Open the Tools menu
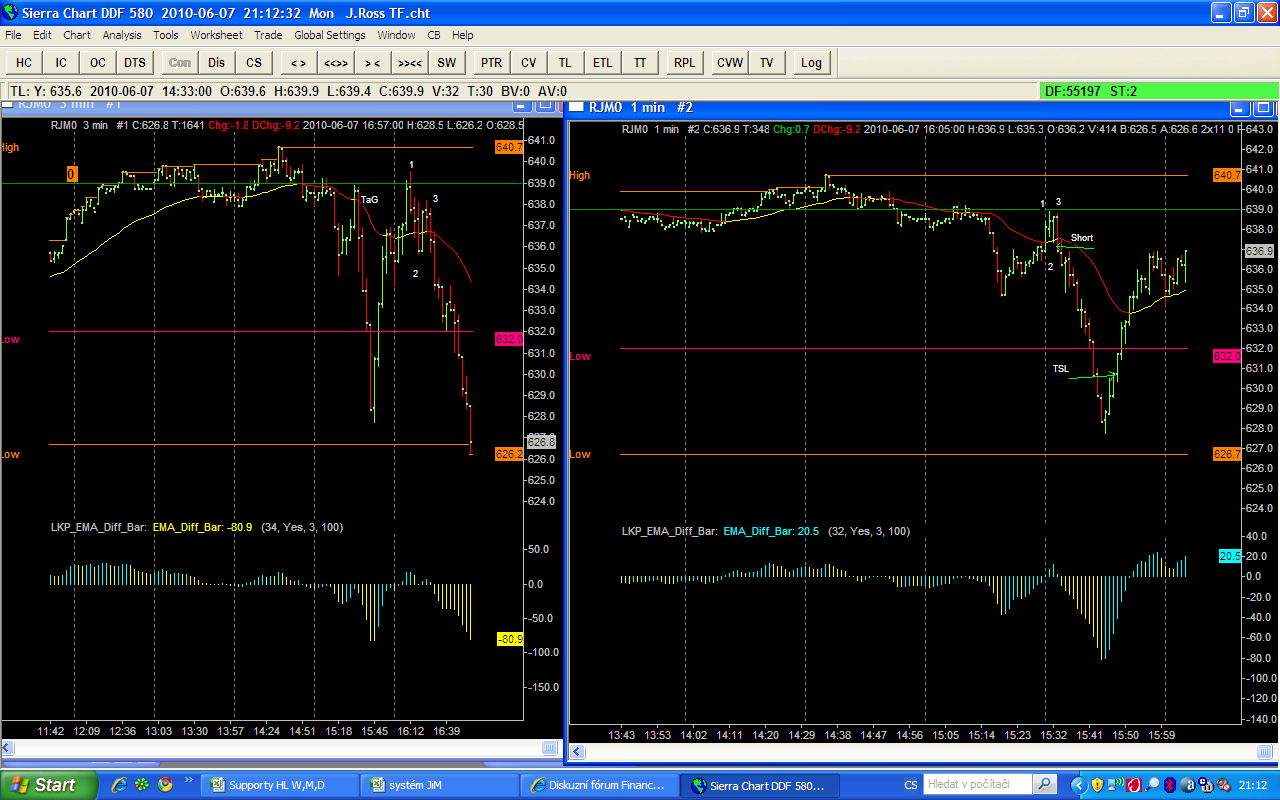Image resolution: width=1280 pixels, height=800 pixels. [166, 35]
